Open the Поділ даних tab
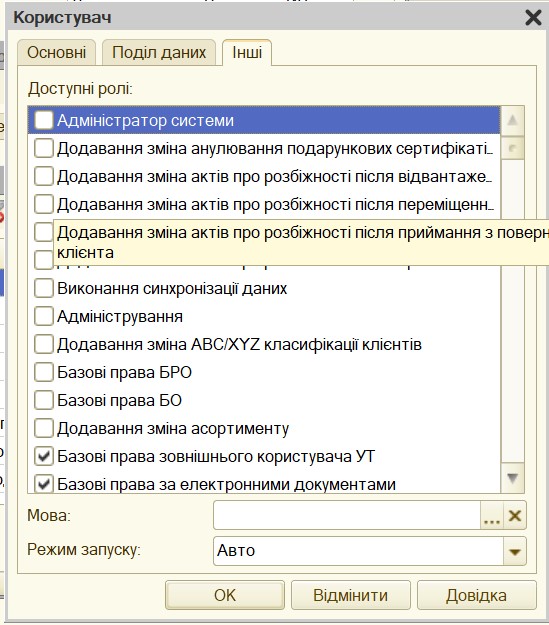 coord(159,52)
